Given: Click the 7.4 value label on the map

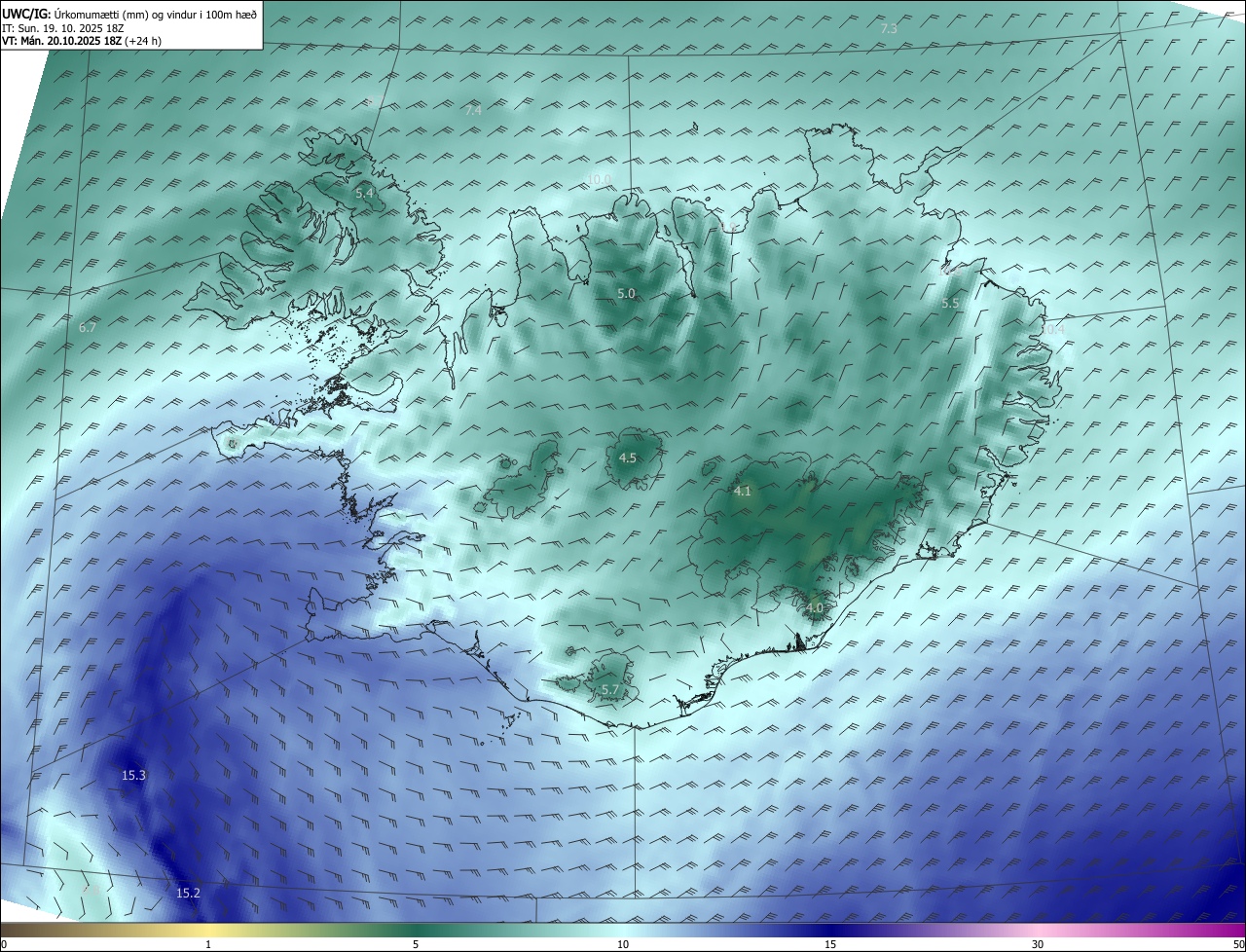Looking at the screenshot, I should tap(473, 110).
